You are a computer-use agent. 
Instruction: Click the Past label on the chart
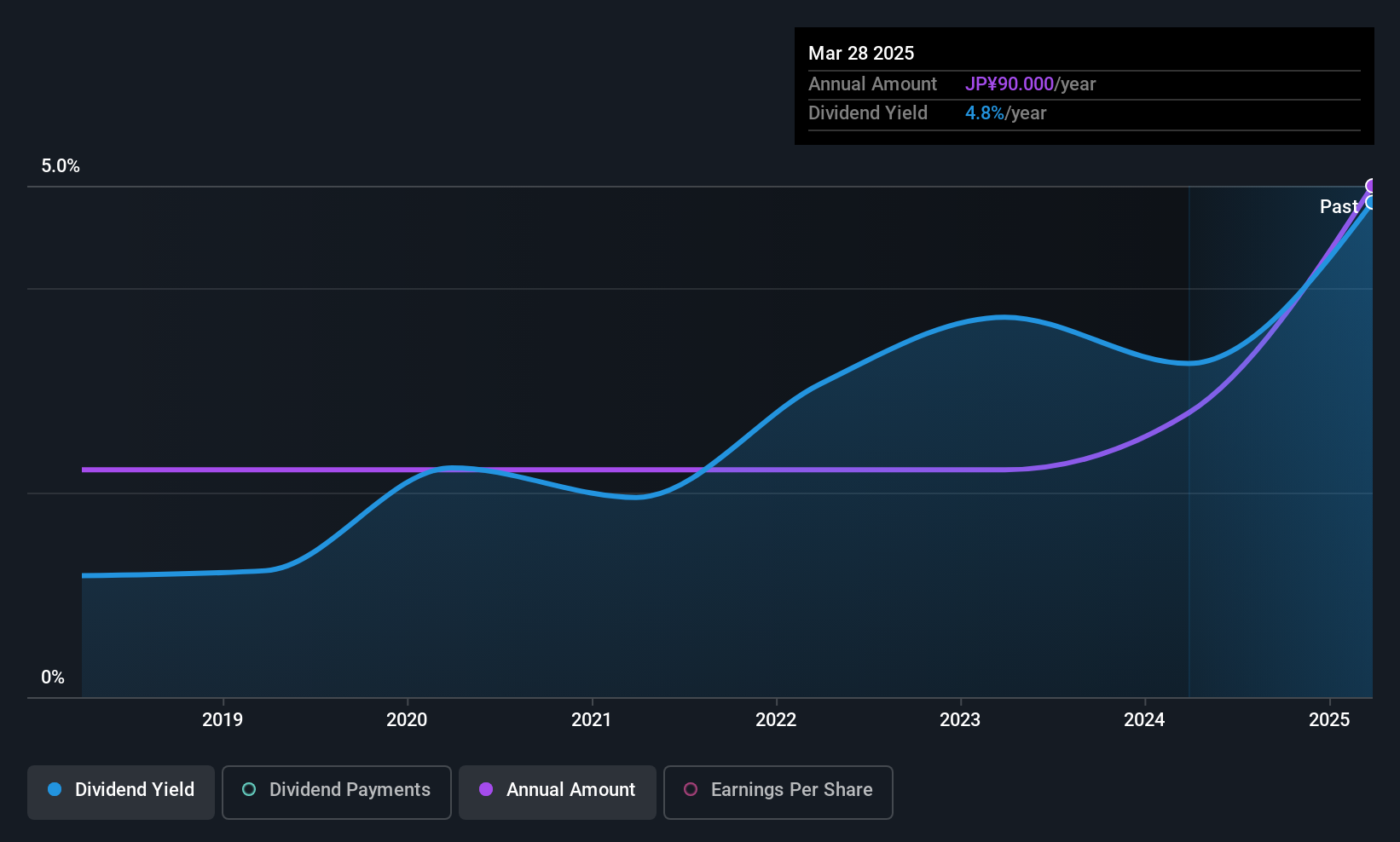1338,207
